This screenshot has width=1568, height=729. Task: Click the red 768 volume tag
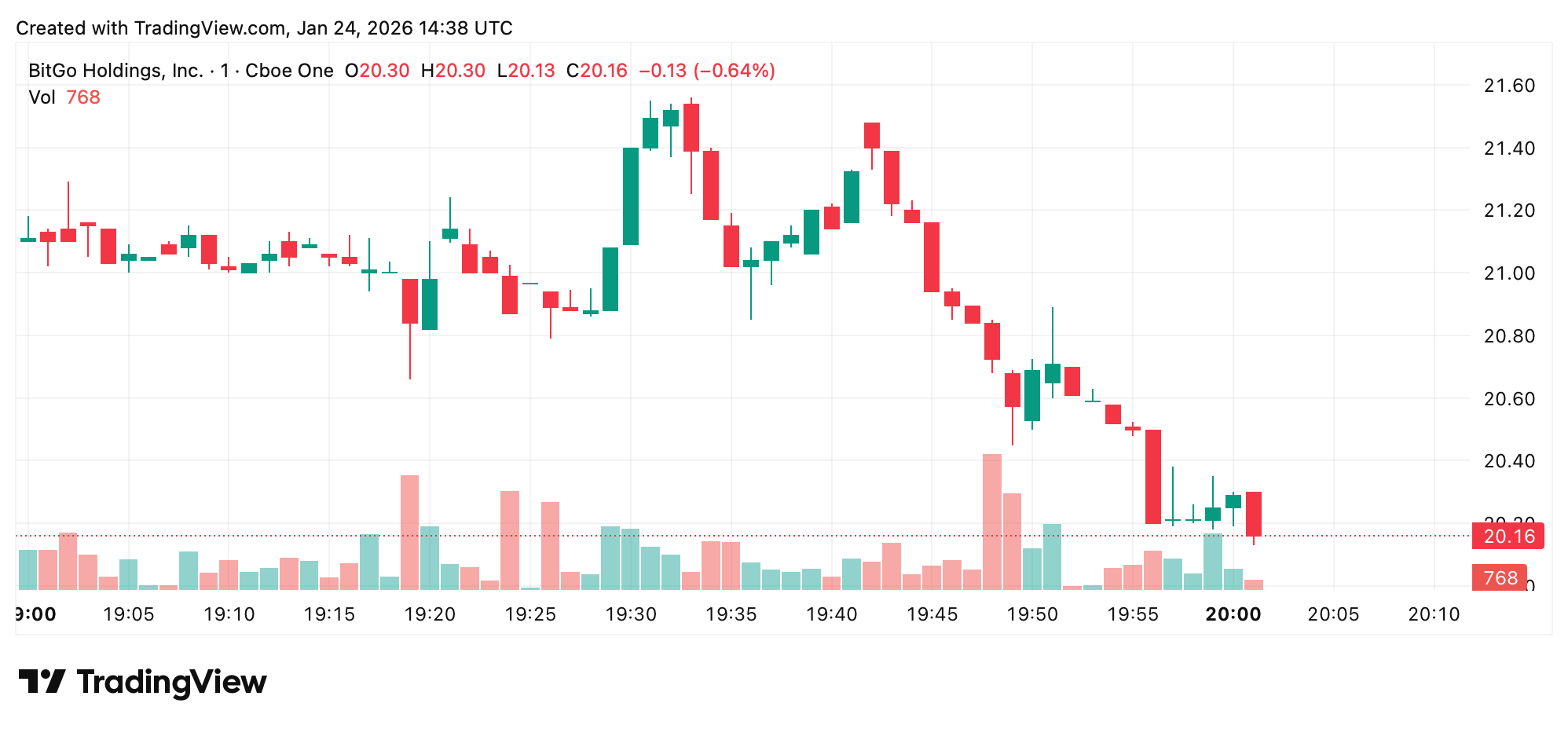coord(1500,578)
